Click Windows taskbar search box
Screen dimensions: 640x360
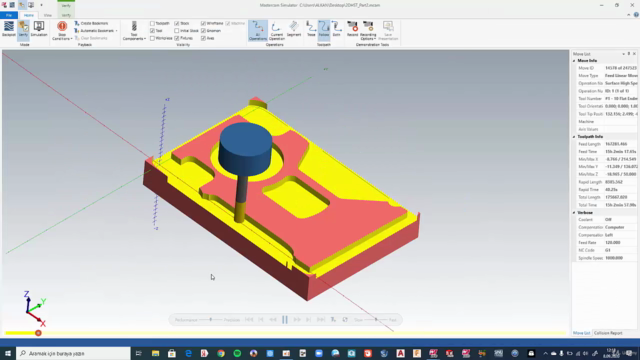pyautogui.click(x=73, y=353)
